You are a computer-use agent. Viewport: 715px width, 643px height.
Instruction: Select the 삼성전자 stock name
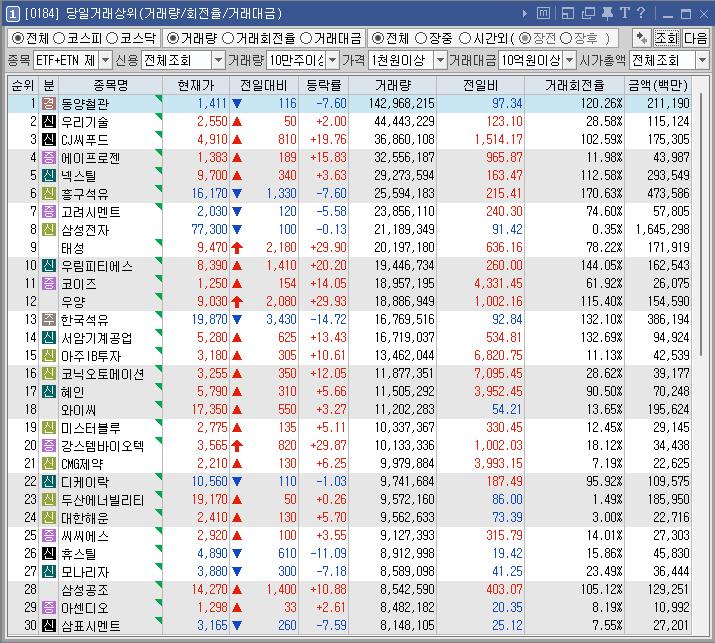coord(85,230)
